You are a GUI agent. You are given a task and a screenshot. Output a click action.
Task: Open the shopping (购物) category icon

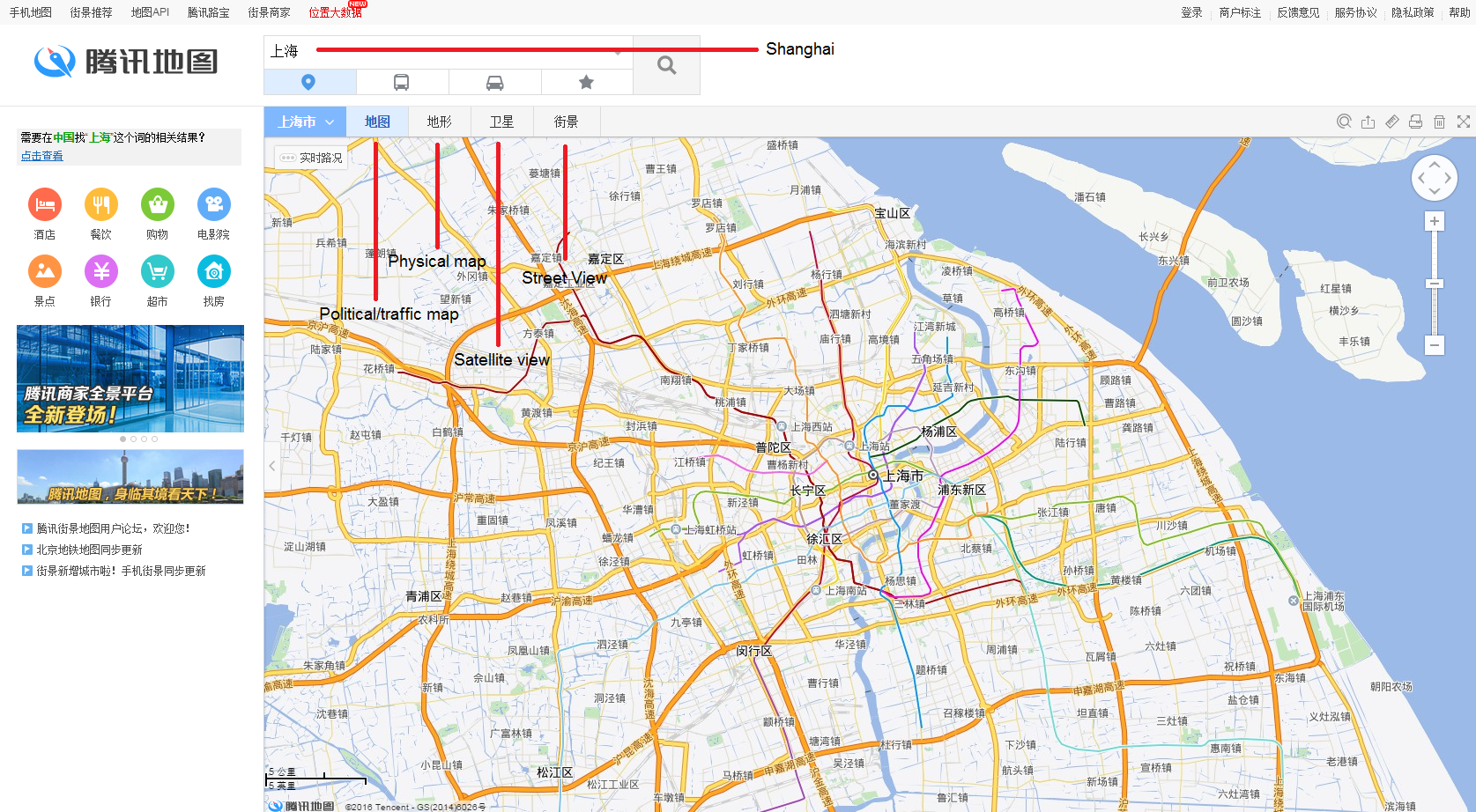point(158,205)
